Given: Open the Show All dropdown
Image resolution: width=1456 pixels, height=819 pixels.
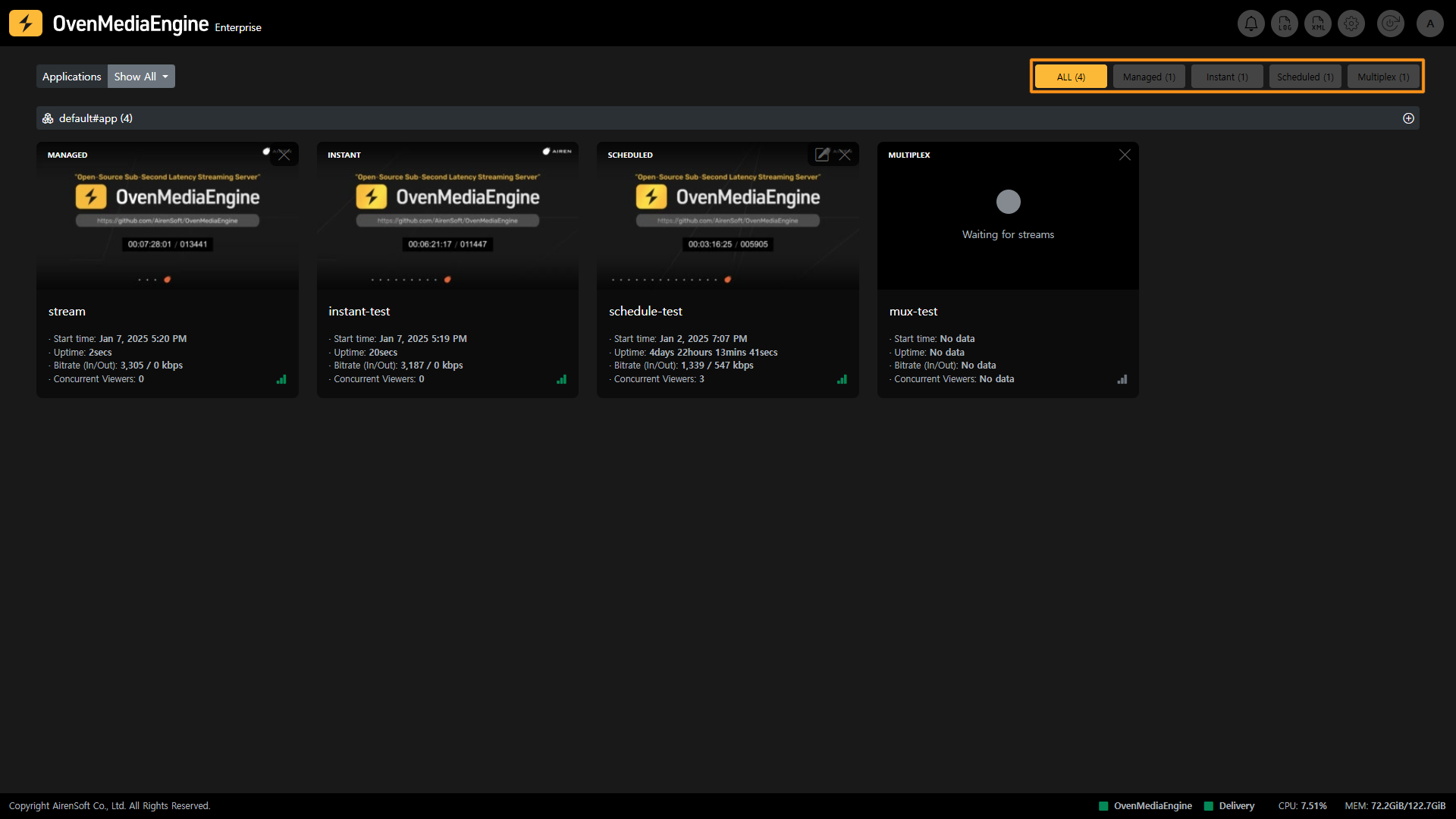Looking at the screenshot, I should (x=141, y=77).
